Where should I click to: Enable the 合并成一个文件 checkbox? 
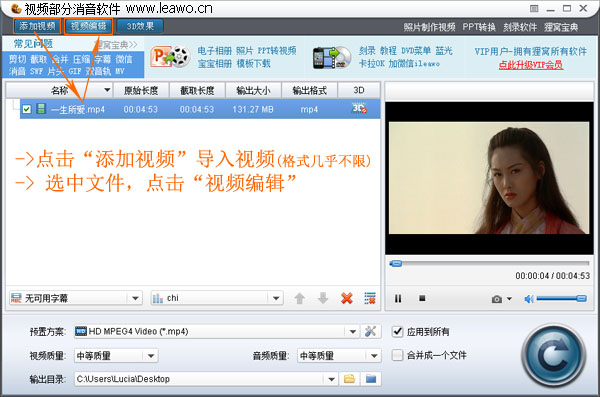pyautogui.click(x=398, y=355)
